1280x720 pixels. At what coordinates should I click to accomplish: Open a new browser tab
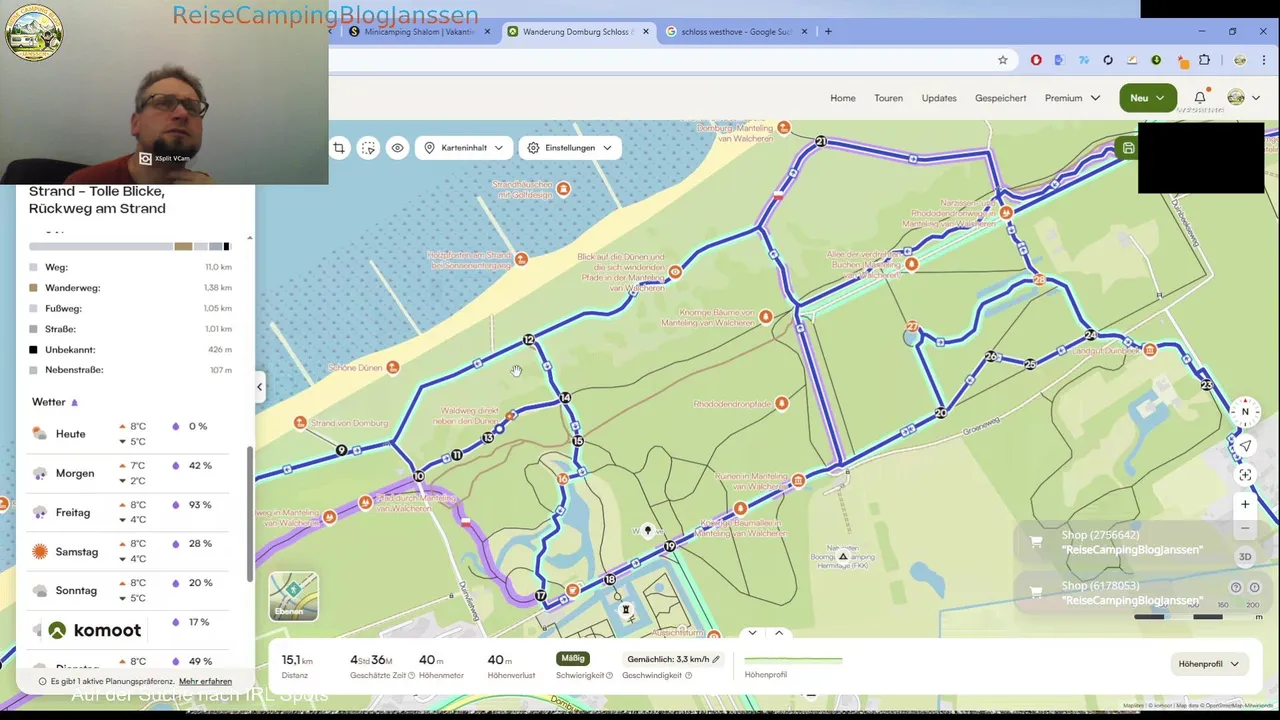click(x=828, y=32)
